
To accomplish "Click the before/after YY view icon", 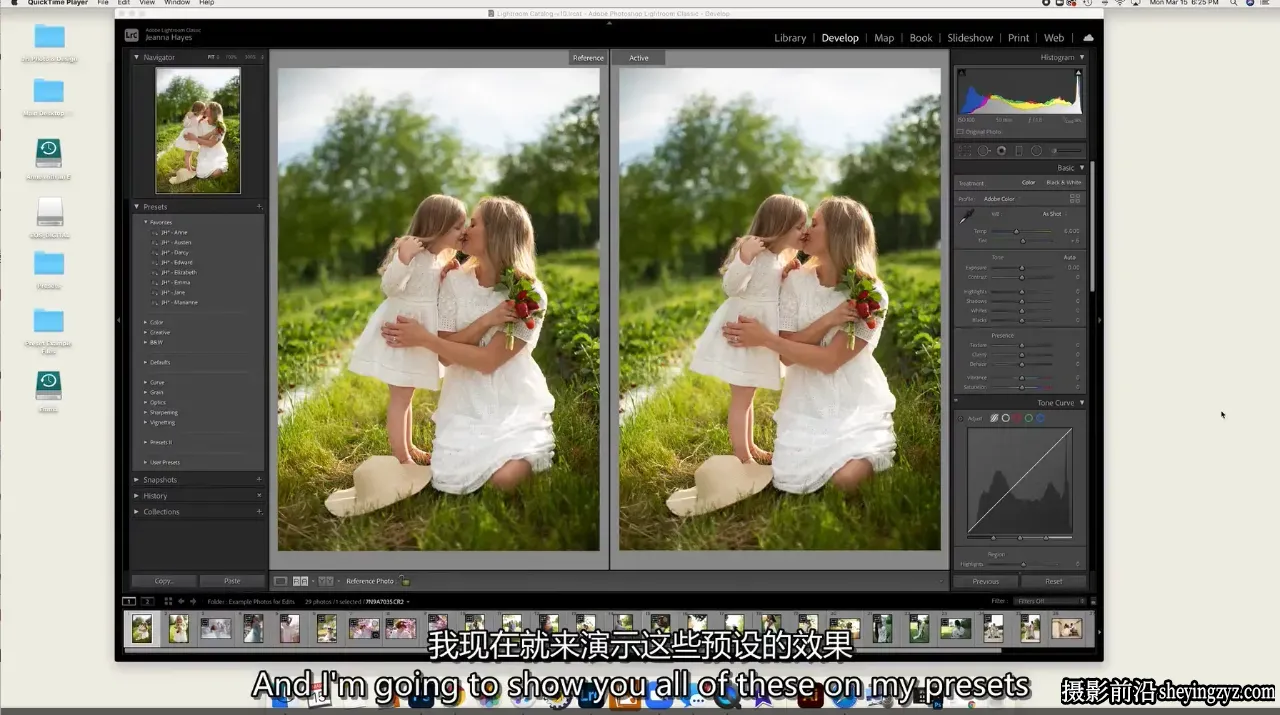I will click(325, 581).
